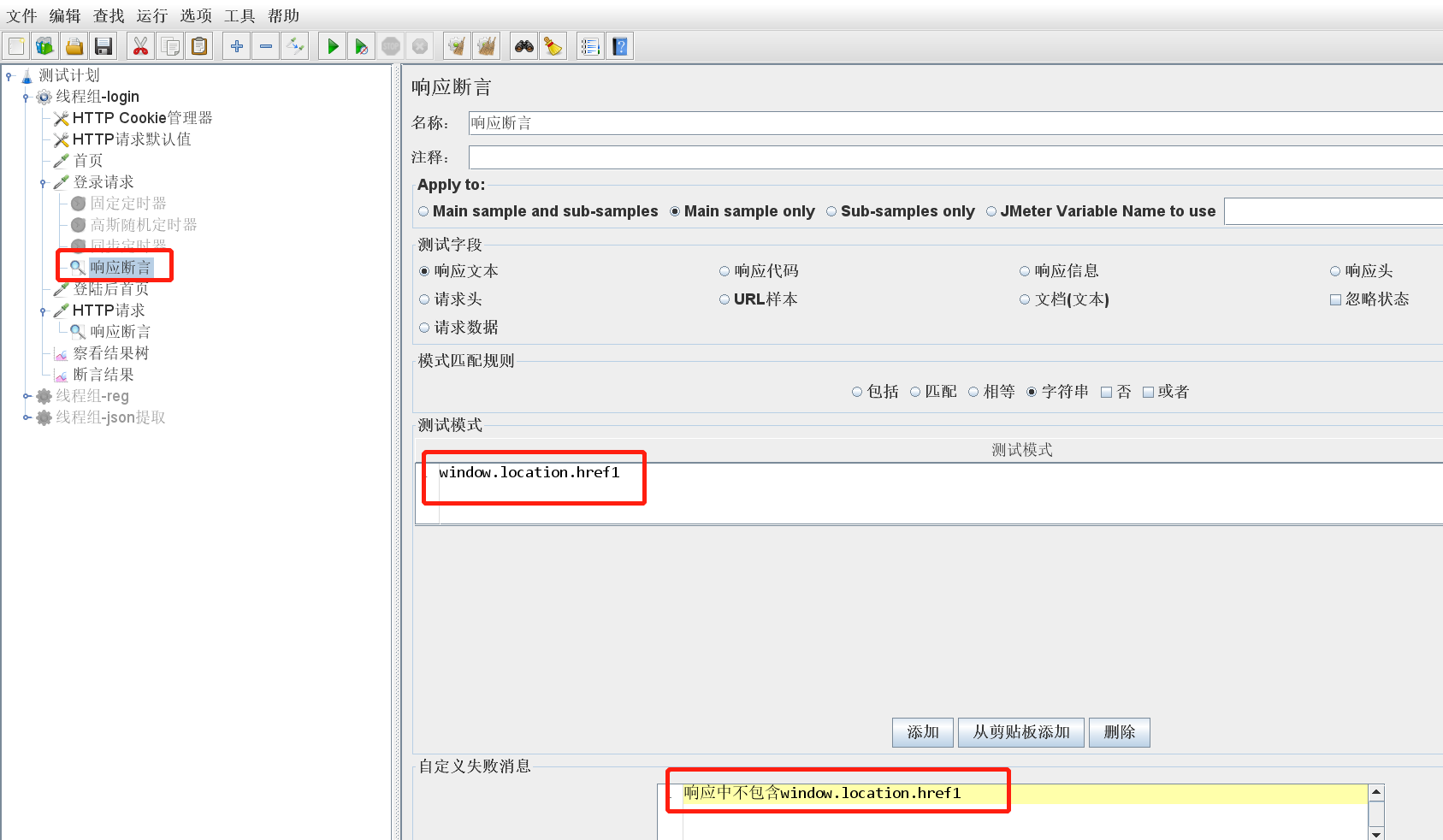
Task: Select Sub-samples only option
Action: click(900, 211)
